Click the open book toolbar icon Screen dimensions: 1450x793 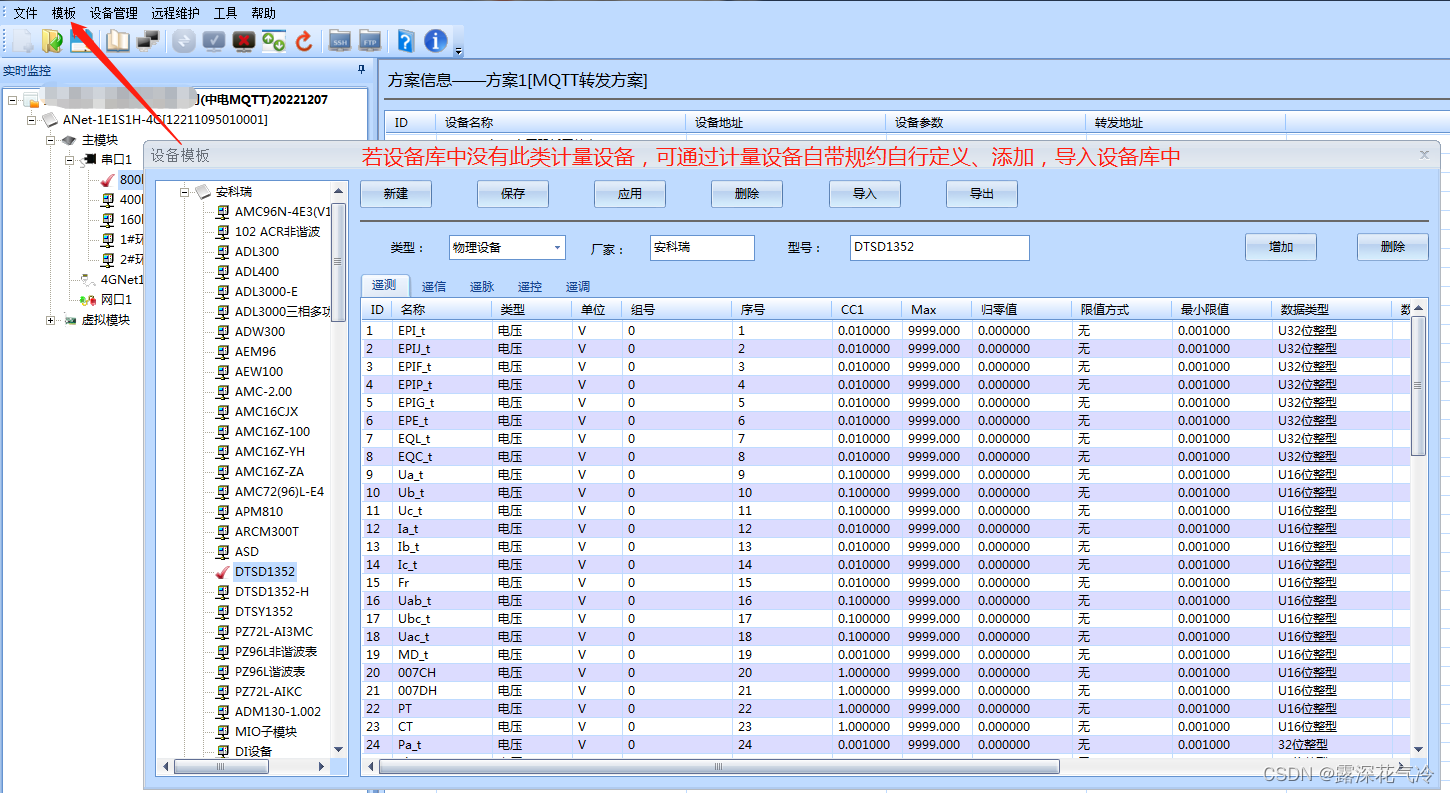pos(118,41)
